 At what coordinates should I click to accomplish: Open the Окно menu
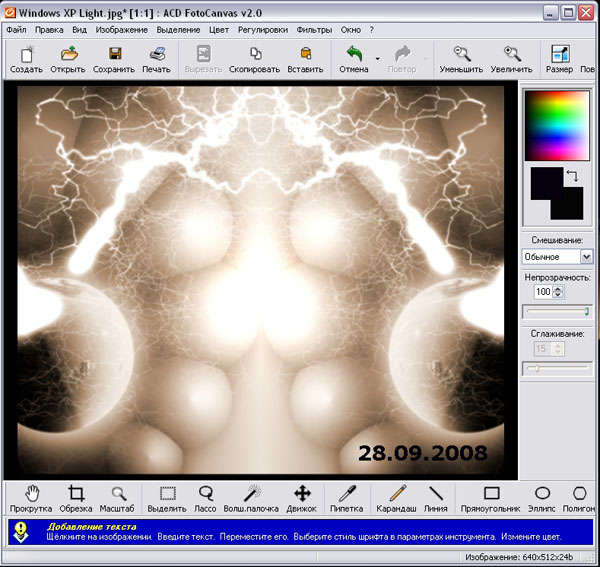coord(351,30)
